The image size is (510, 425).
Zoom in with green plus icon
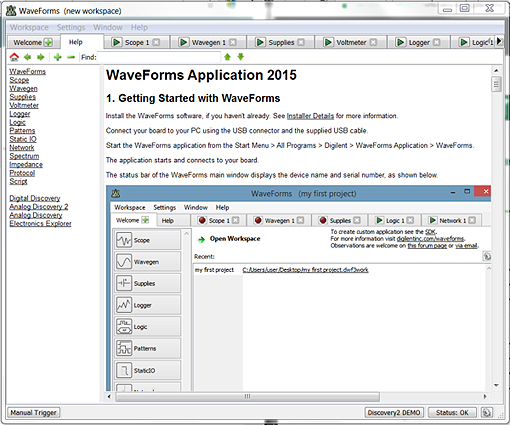tap(58, 57)
